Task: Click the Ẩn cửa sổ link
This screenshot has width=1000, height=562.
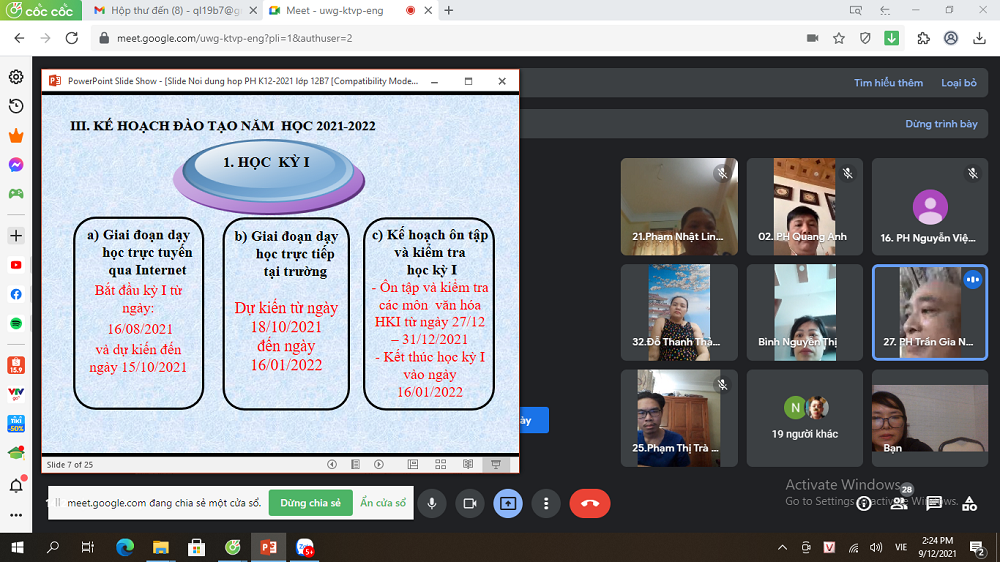Action: pos(383,503)
